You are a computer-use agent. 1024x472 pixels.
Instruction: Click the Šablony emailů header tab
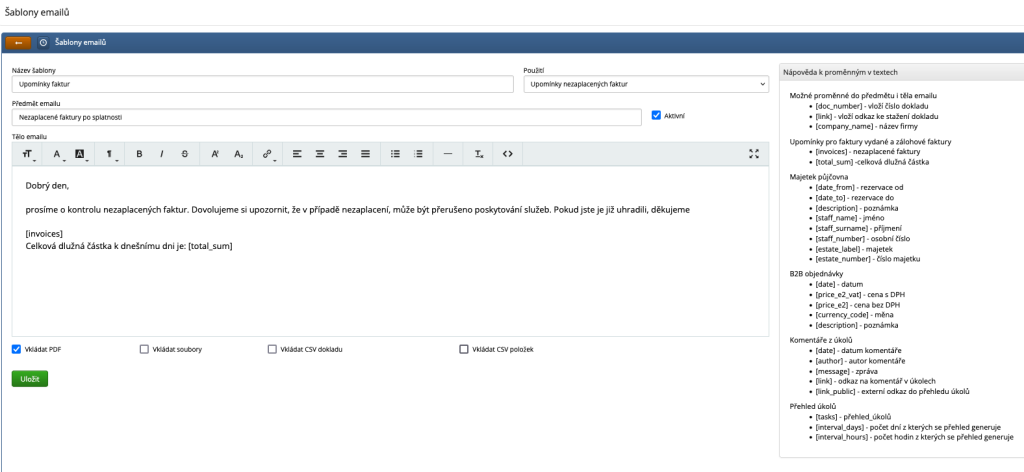(x=78, y=43)
